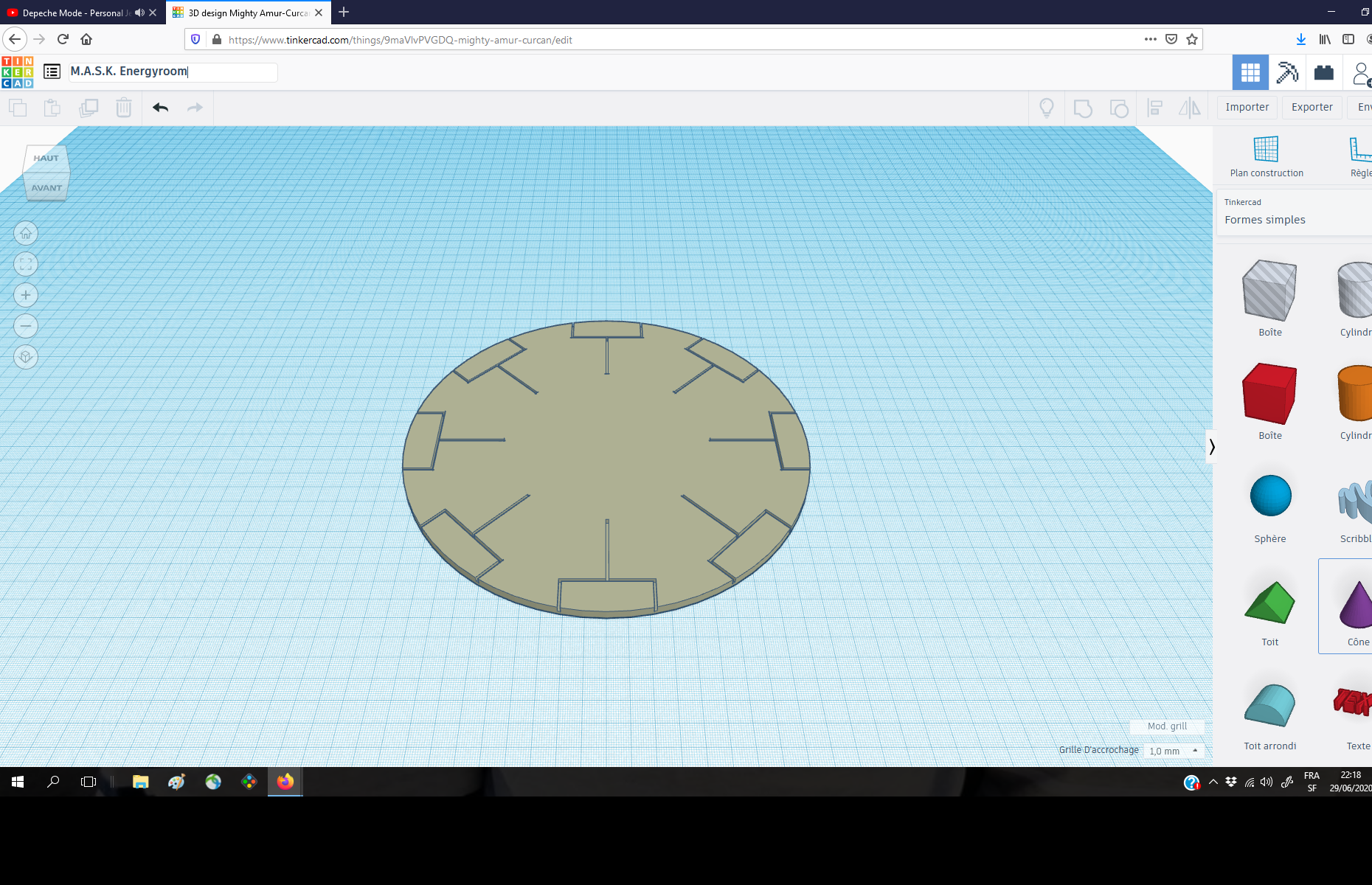Click the Exporter button
This screenshot has height=885, width=1372.
point(1312,108)
